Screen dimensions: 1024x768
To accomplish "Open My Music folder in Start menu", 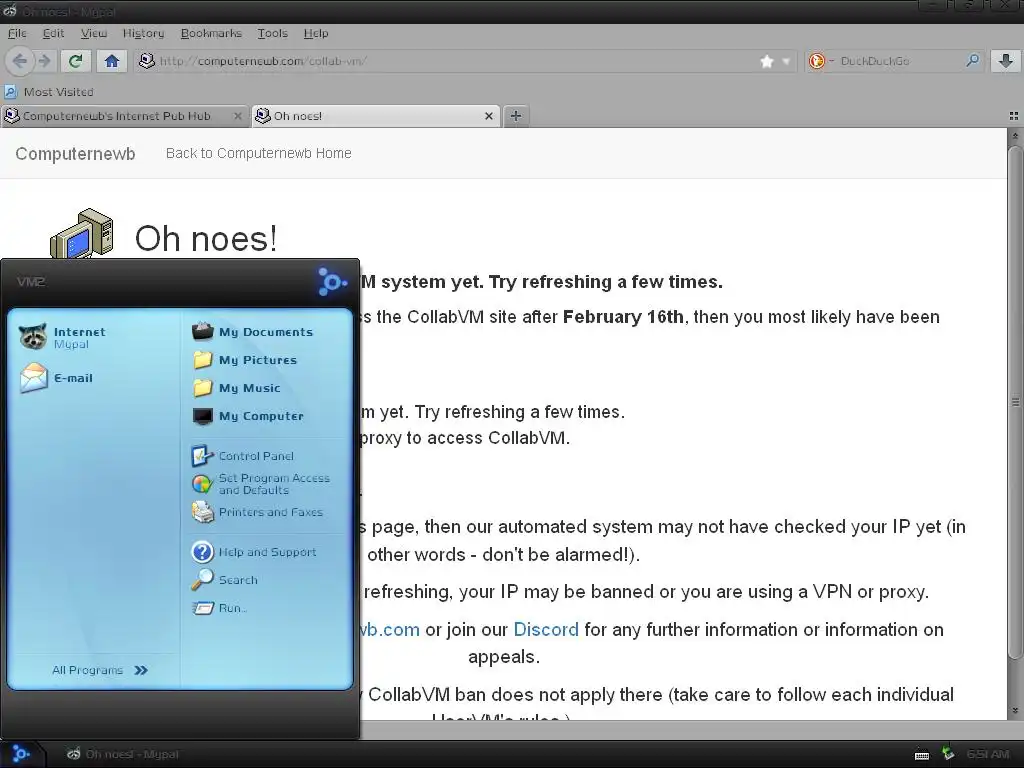I will 236,388.
